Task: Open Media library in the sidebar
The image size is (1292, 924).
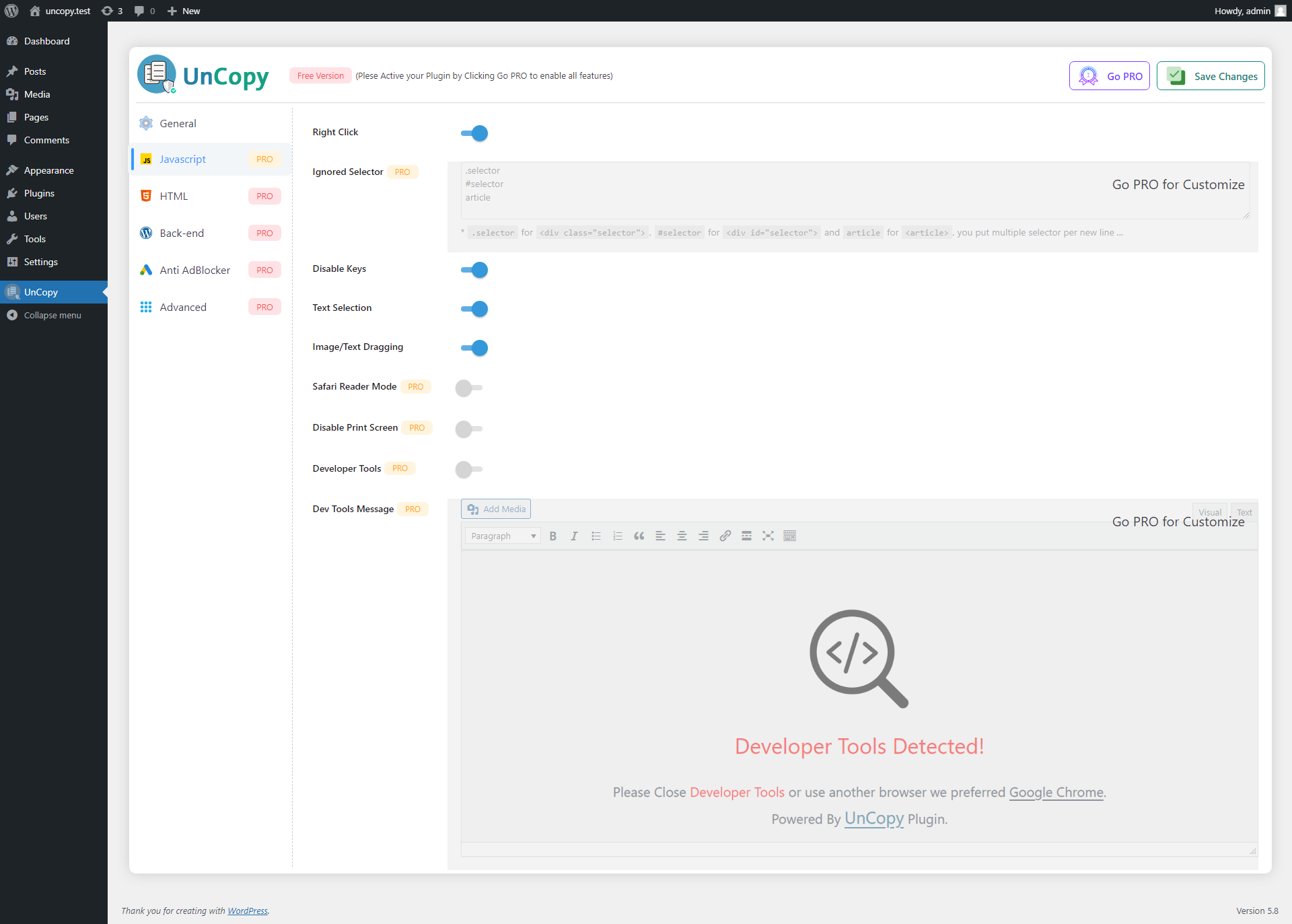Action: (x=54, y=94)
